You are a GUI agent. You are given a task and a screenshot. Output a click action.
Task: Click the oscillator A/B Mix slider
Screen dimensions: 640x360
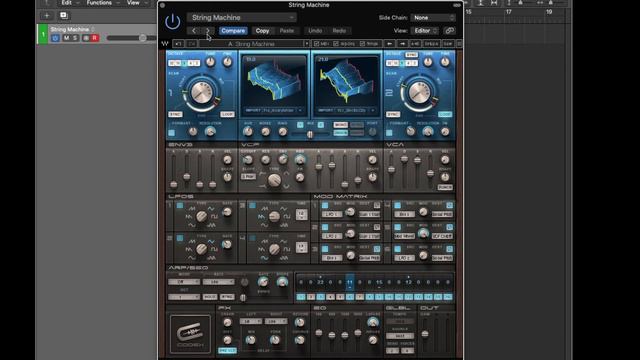(x=310, y=134)
